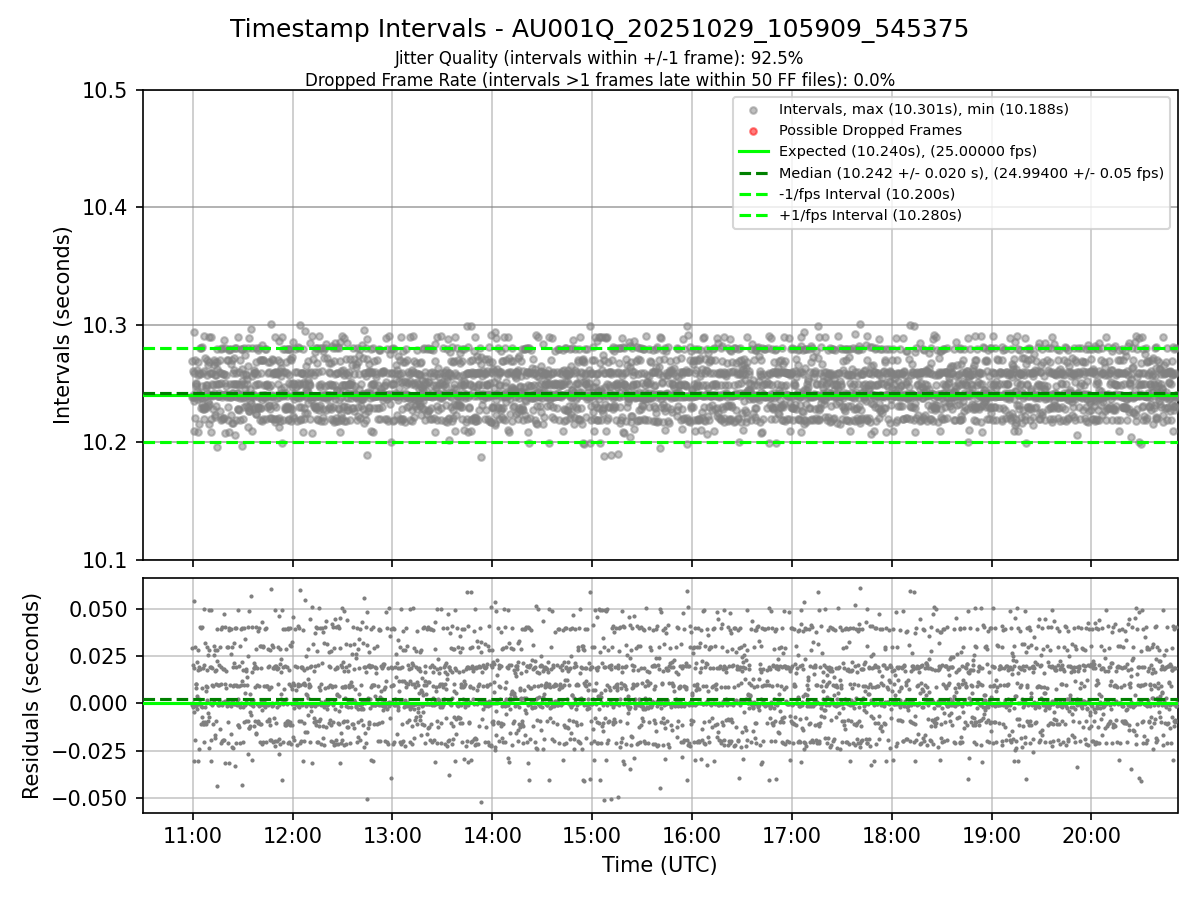Click the solid green line sample for Expected
1200x900 pixels.
[754, 152]
